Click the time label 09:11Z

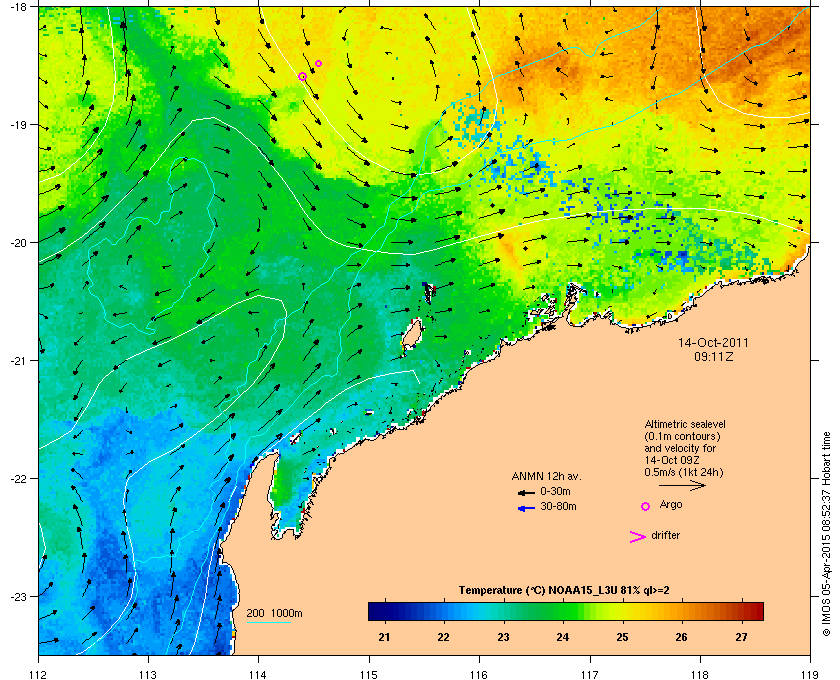pos(714,356)
